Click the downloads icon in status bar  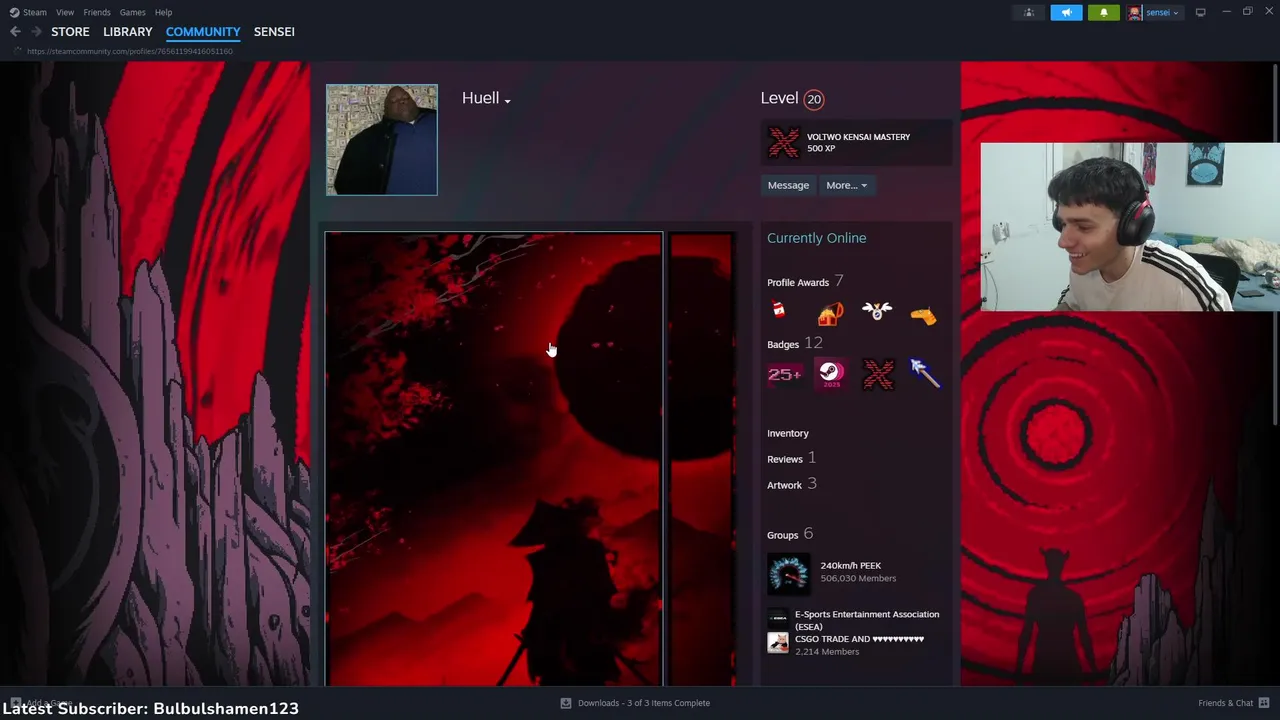click(566, 703)
